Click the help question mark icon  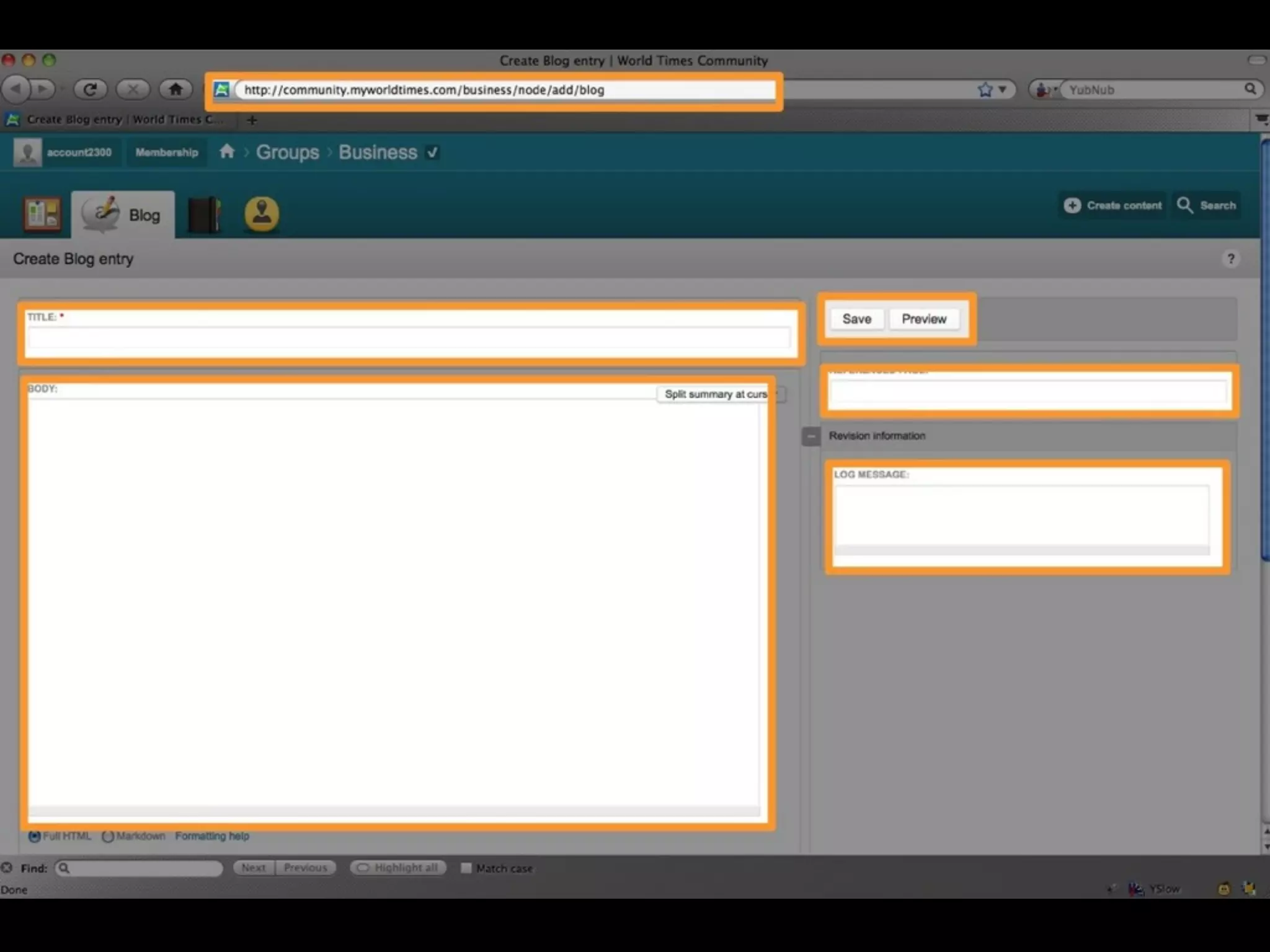(x=1231, y=258)
